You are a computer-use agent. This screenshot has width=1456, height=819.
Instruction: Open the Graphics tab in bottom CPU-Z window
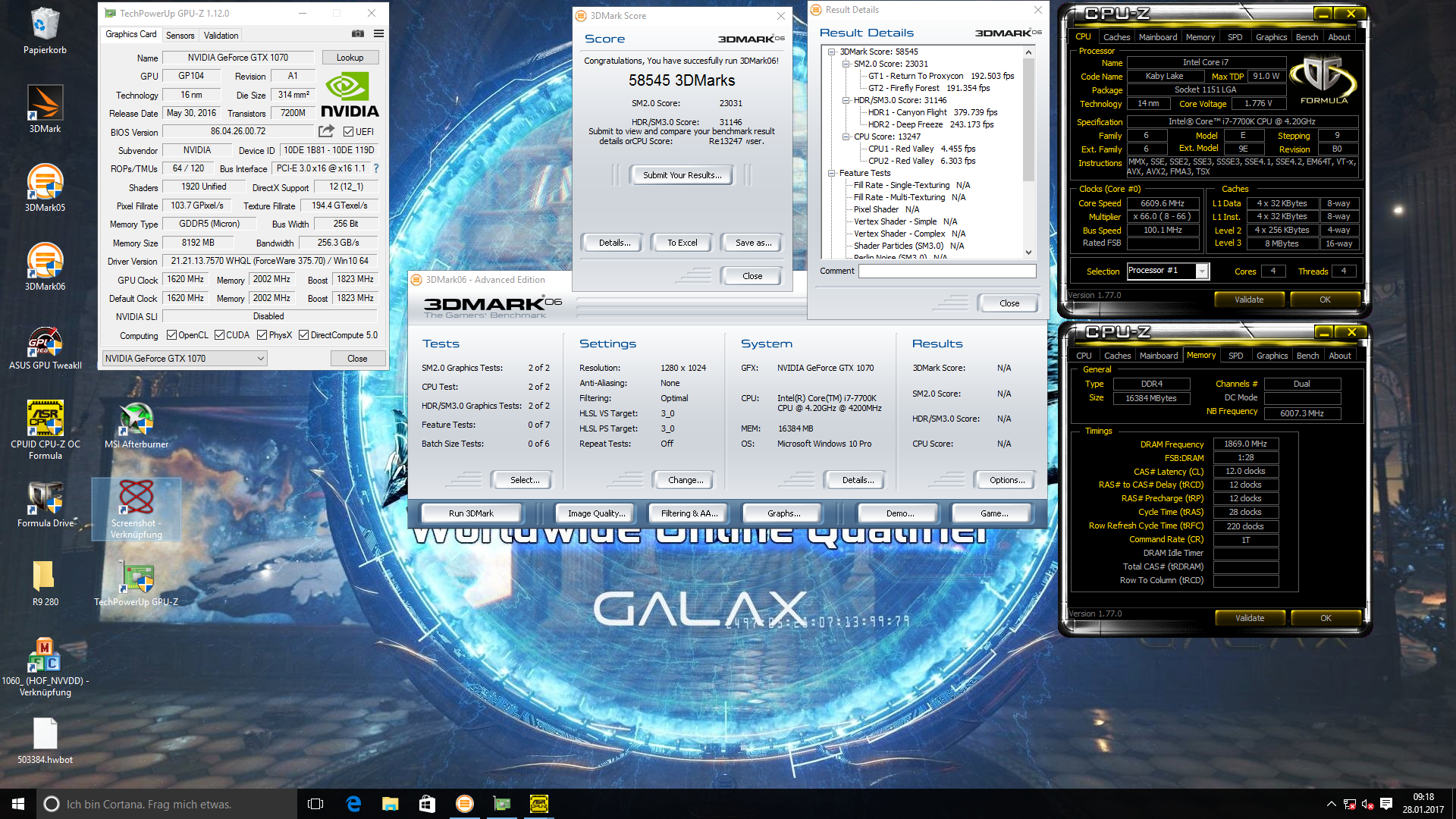tap(1272, 356)
